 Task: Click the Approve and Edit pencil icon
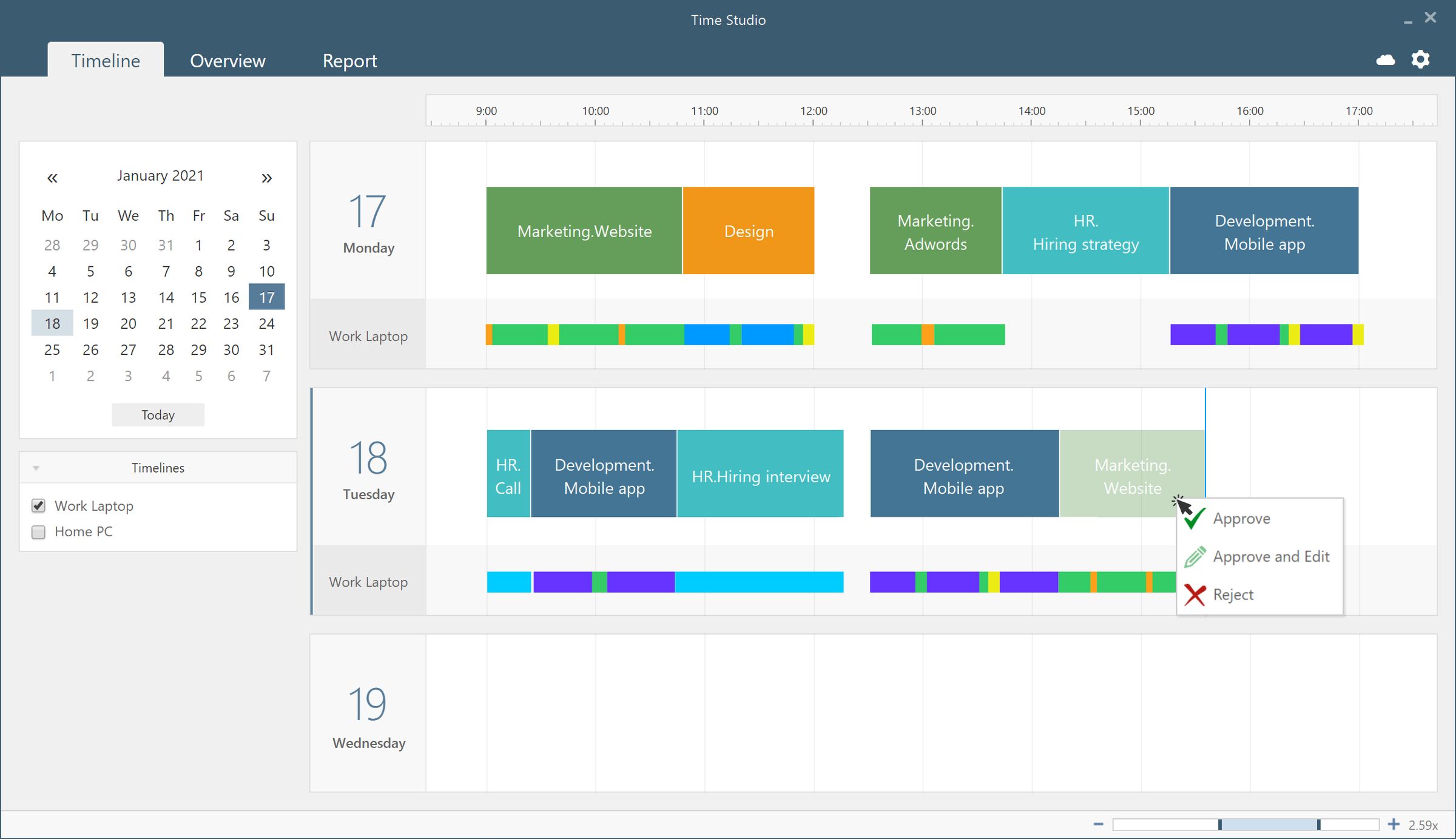(1194, 556)
